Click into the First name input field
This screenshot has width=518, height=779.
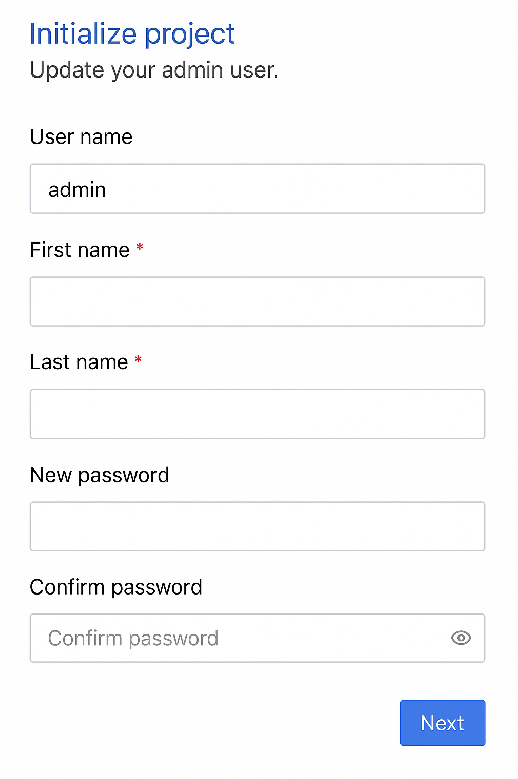tap(257, 302)
